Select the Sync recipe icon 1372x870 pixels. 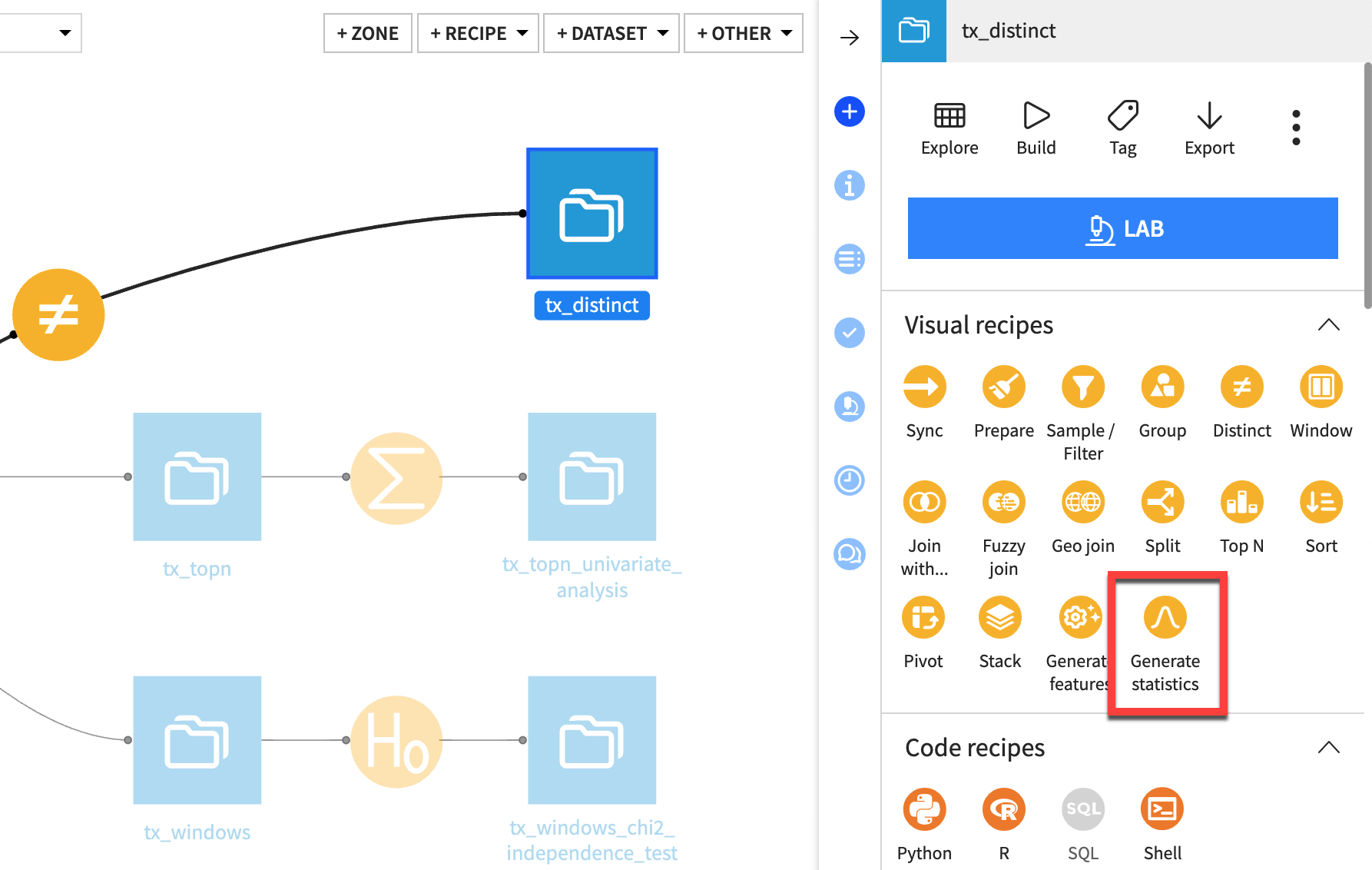(924, 387)
